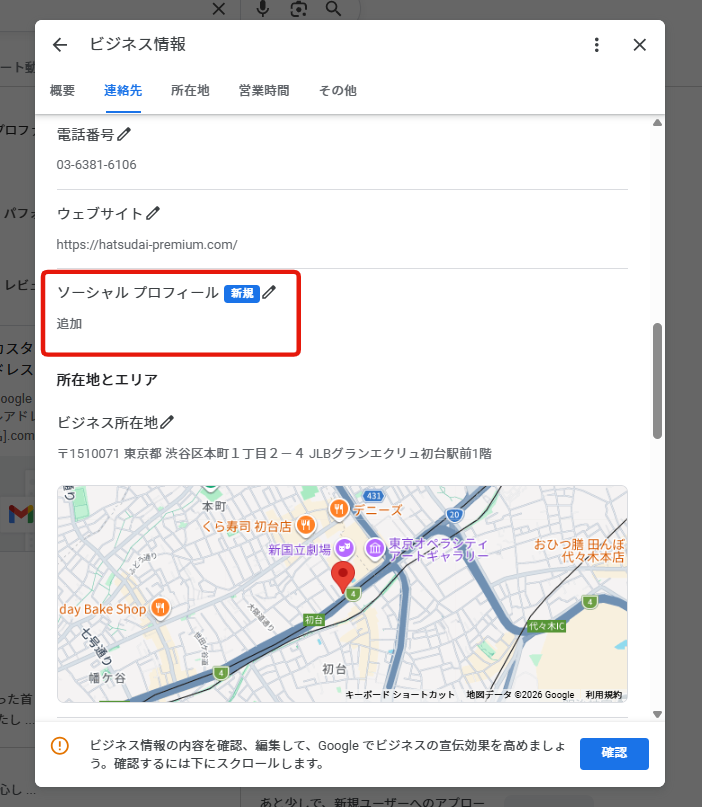Open the three-dot more options menu

tap(596, 45)
